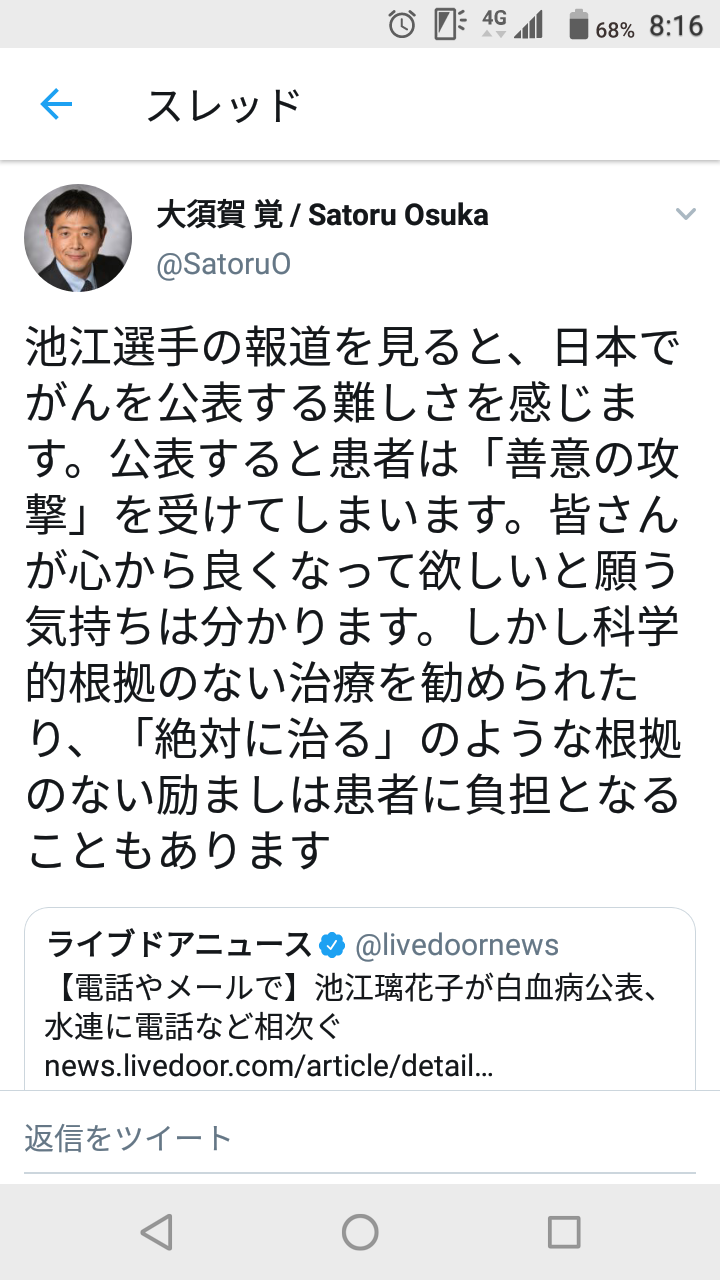Tap the ライブドアニュース verified badge
The image size is (720, 1280).
click(332, 945)
